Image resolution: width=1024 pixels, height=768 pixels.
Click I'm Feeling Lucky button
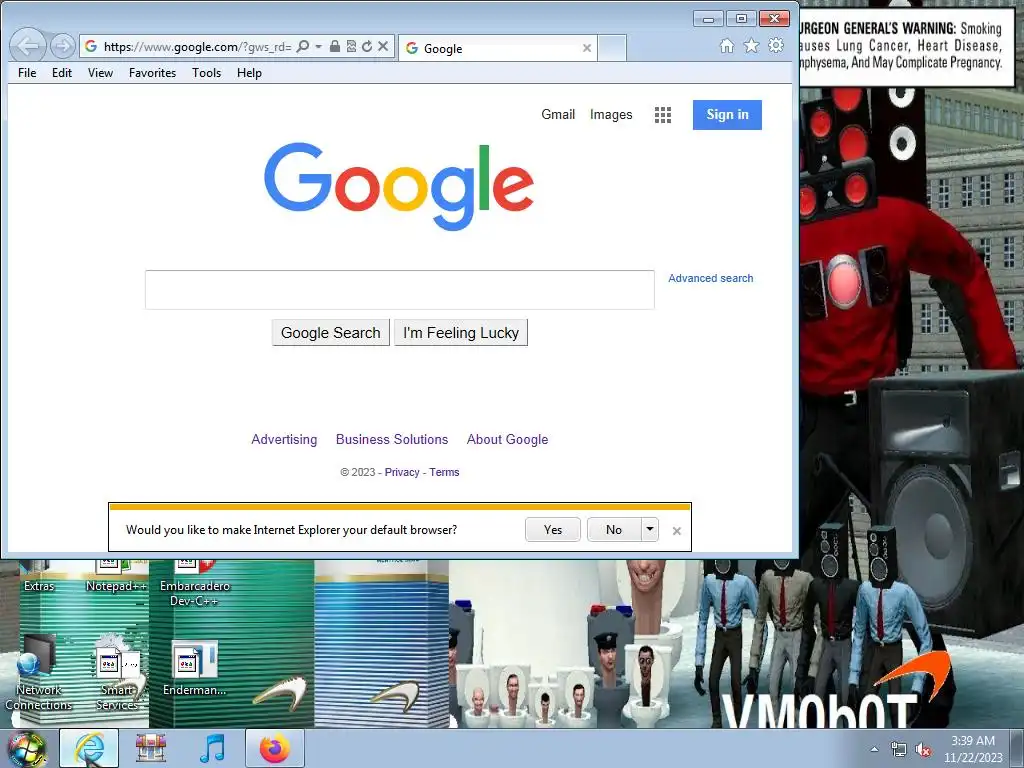coord(461,332)
